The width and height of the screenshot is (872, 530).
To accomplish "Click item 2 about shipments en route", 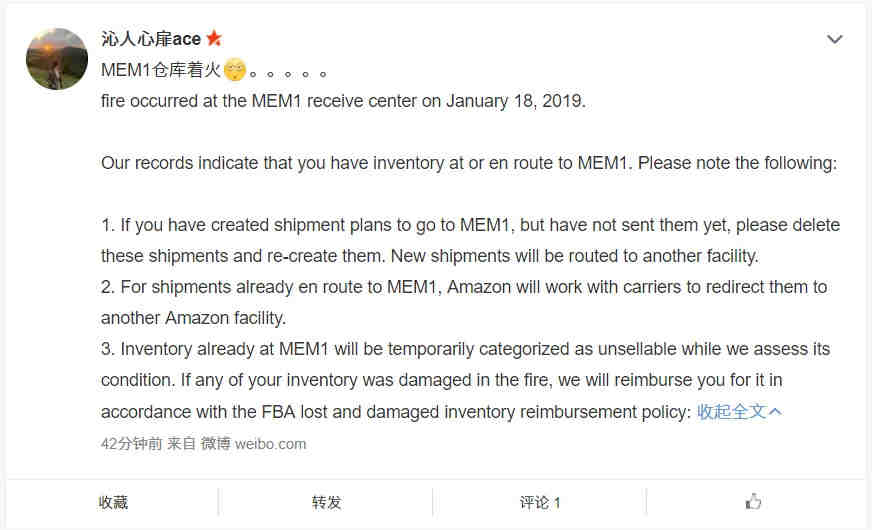I will 464,302.
